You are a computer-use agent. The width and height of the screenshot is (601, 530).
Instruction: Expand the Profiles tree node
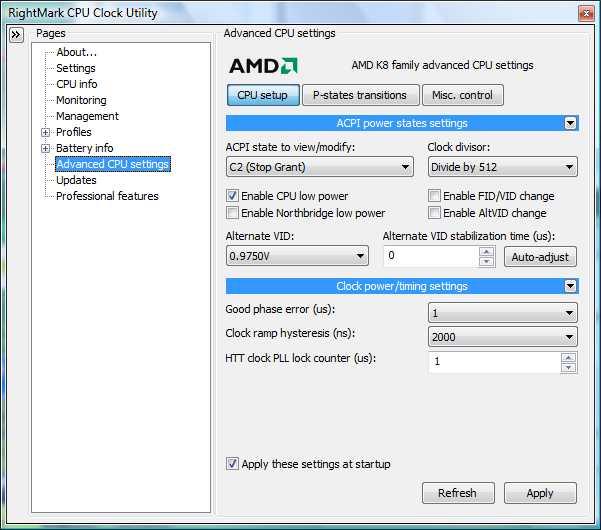45,133
